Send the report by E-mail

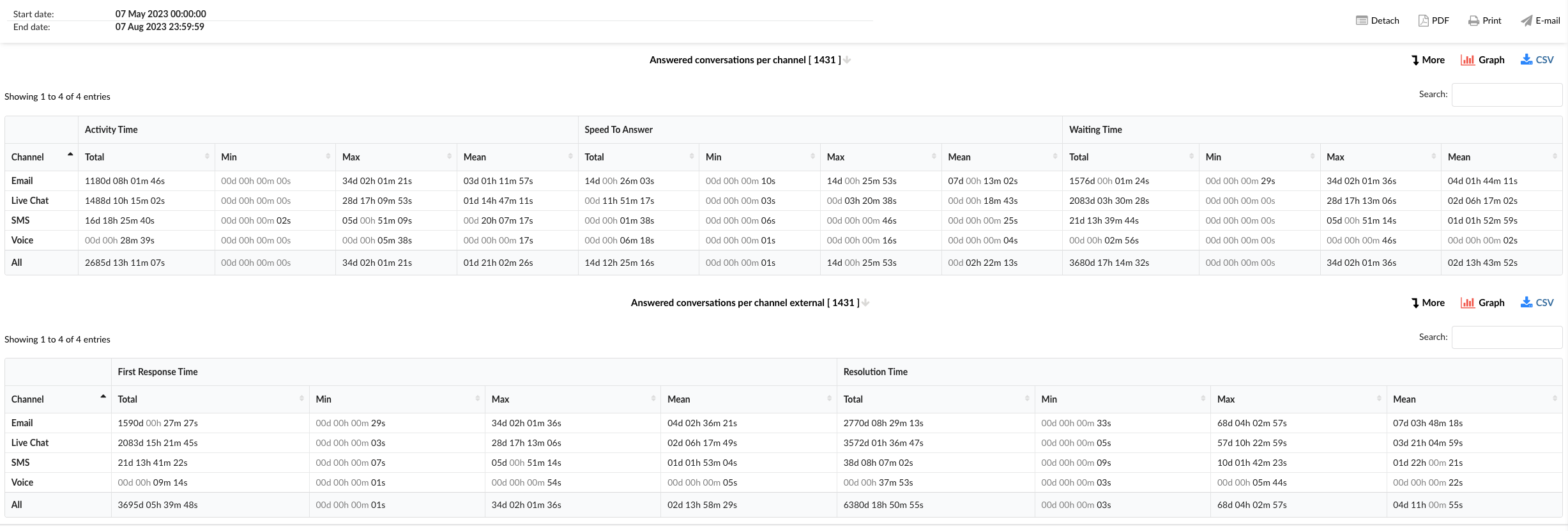[x=1540, y=20]
